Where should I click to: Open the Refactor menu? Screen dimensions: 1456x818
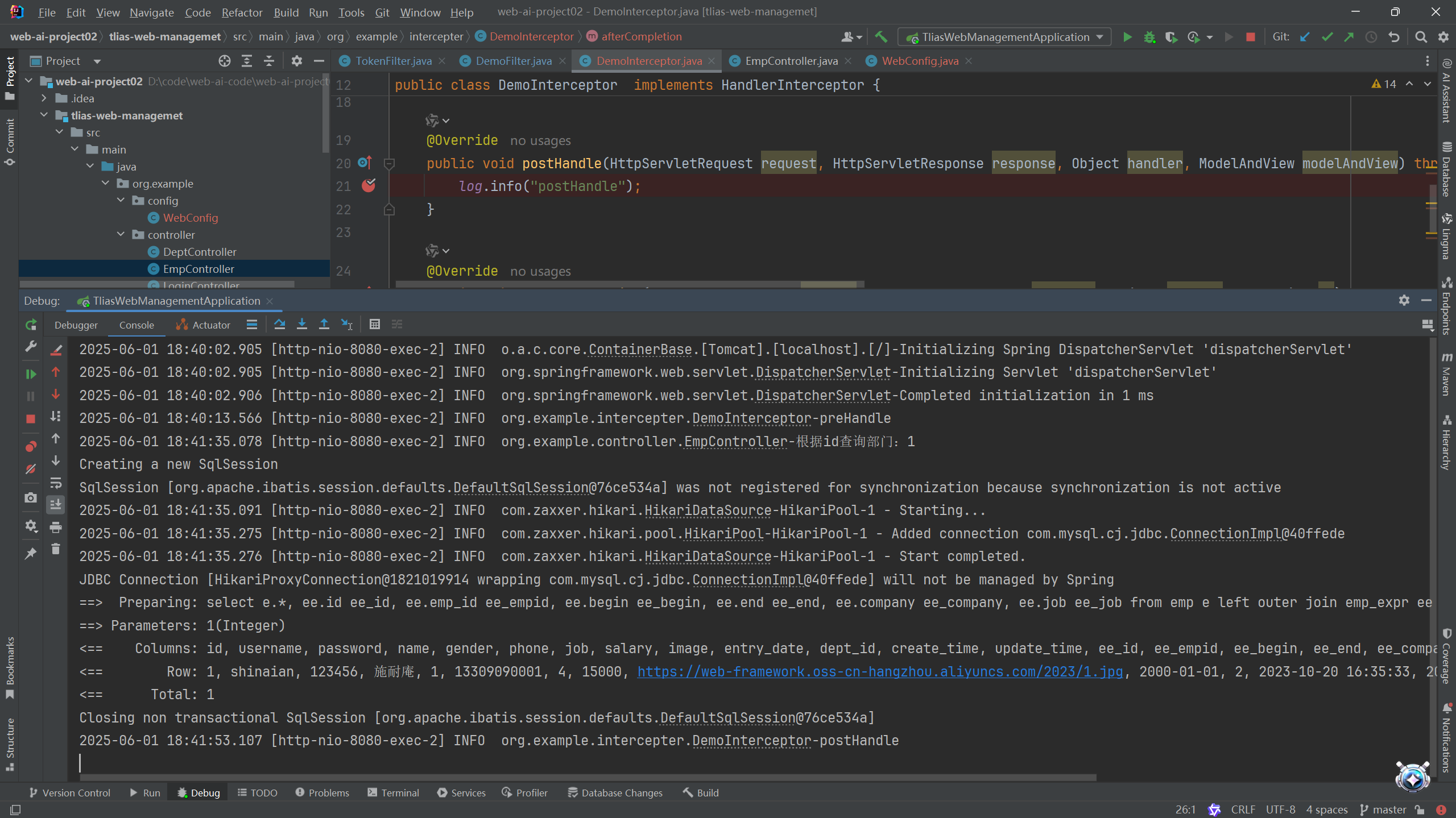coord(242,12)
